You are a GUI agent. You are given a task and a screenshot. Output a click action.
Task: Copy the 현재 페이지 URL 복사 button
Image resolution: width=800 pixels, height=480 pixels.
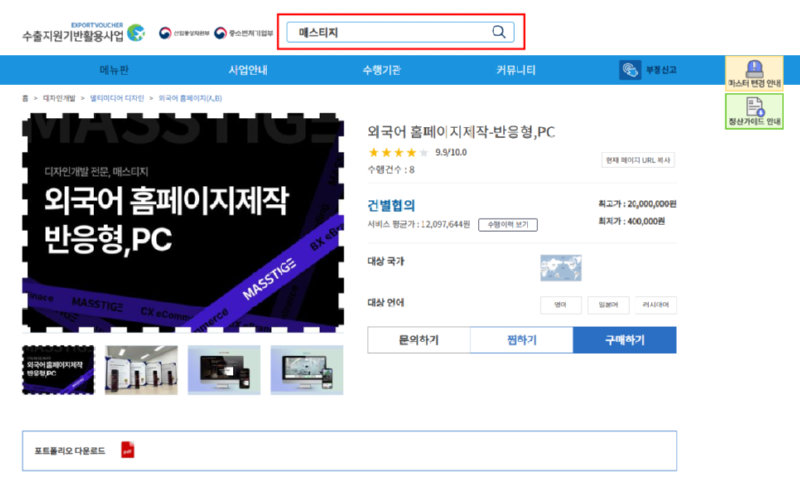[x=638, y=160]
